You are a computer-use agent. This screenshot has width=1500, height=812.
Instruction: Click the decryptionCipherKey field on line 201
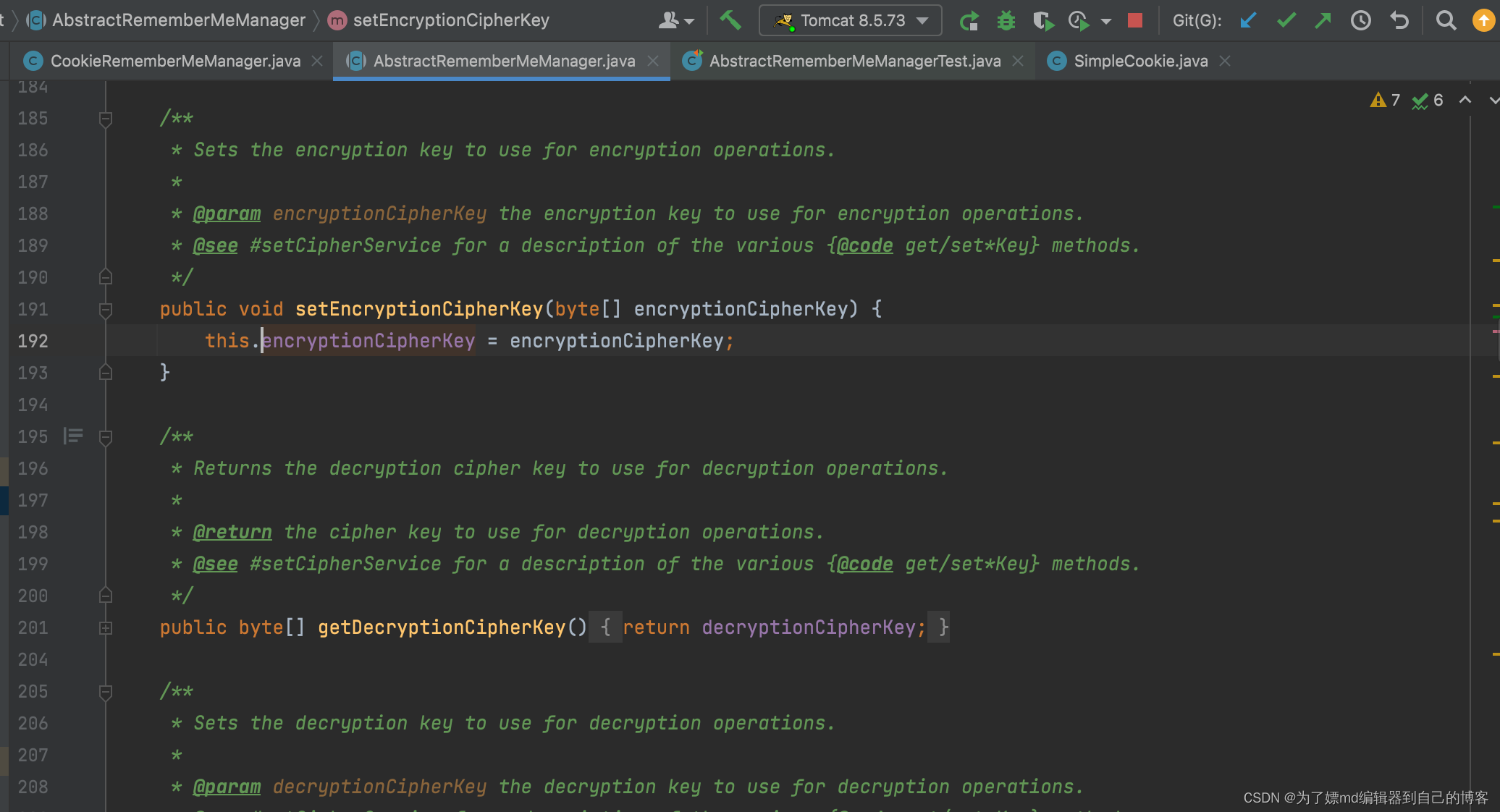tap(809, 627)
